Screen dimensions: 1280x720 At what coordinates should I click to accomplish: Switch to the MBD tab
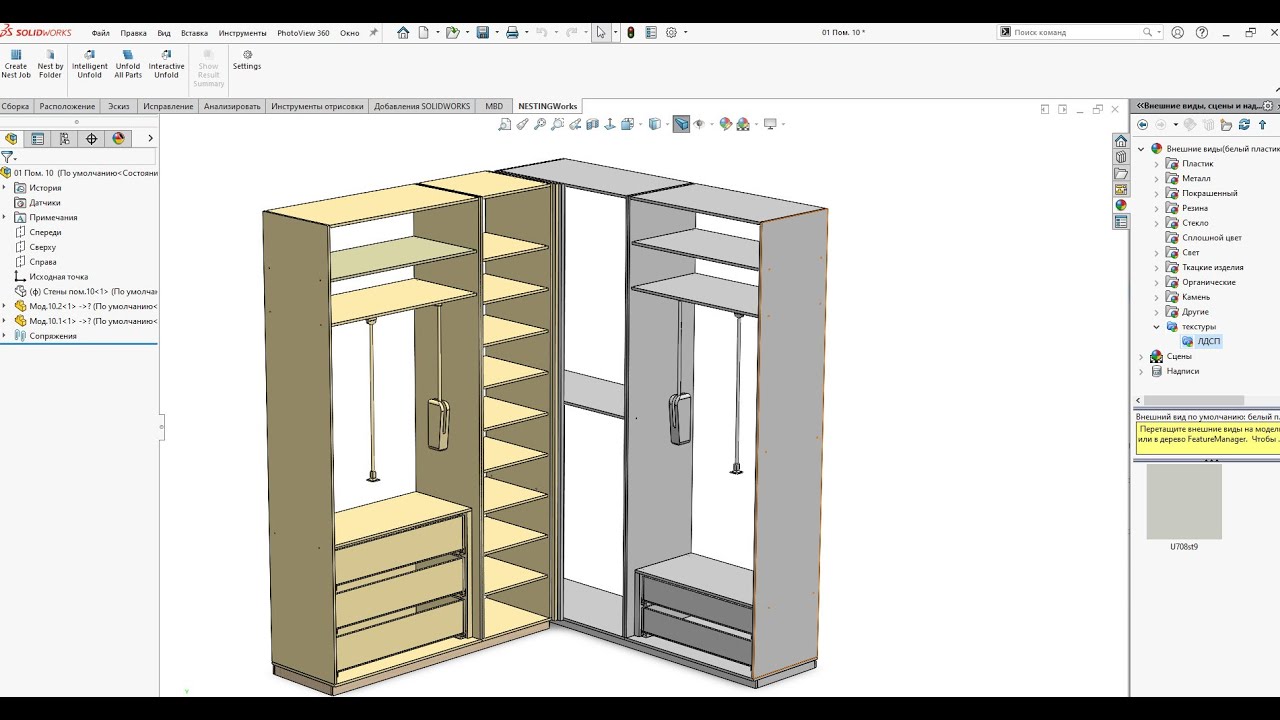[x=494, y=106]
